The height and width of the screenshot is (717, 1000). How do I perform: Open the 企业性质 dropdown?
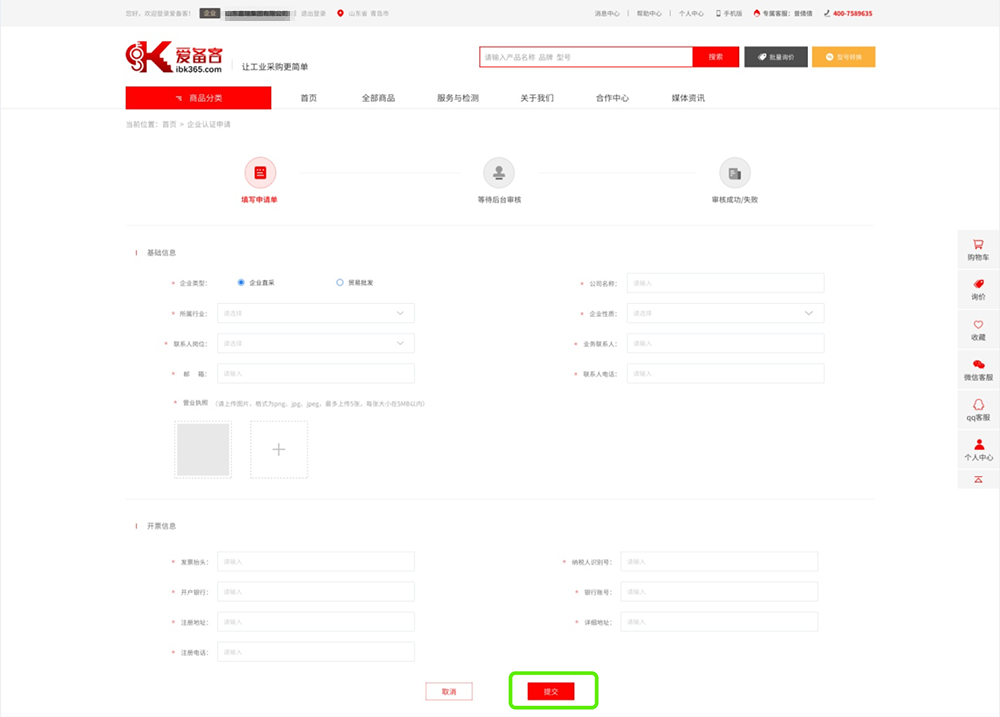pos(725,313)
